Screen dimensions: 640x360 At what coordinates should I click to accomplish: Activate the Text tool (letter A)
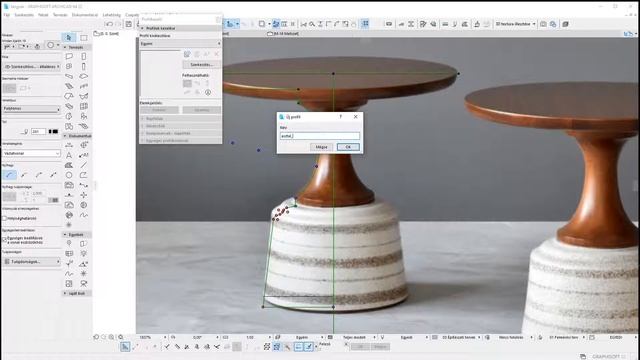tap(69, 155)
